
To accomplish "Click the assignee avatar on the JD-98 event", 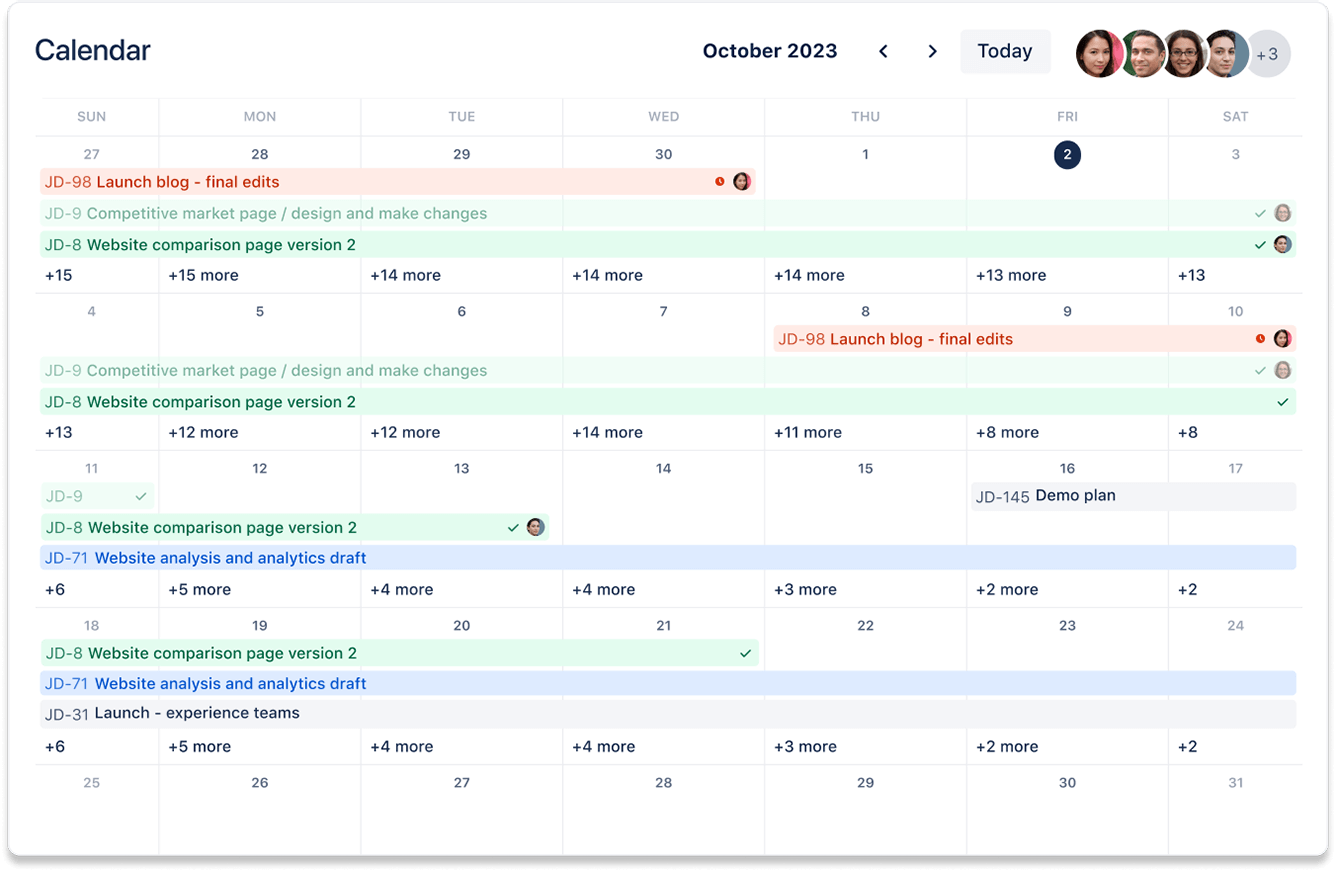I will click(x=741, y=181).
